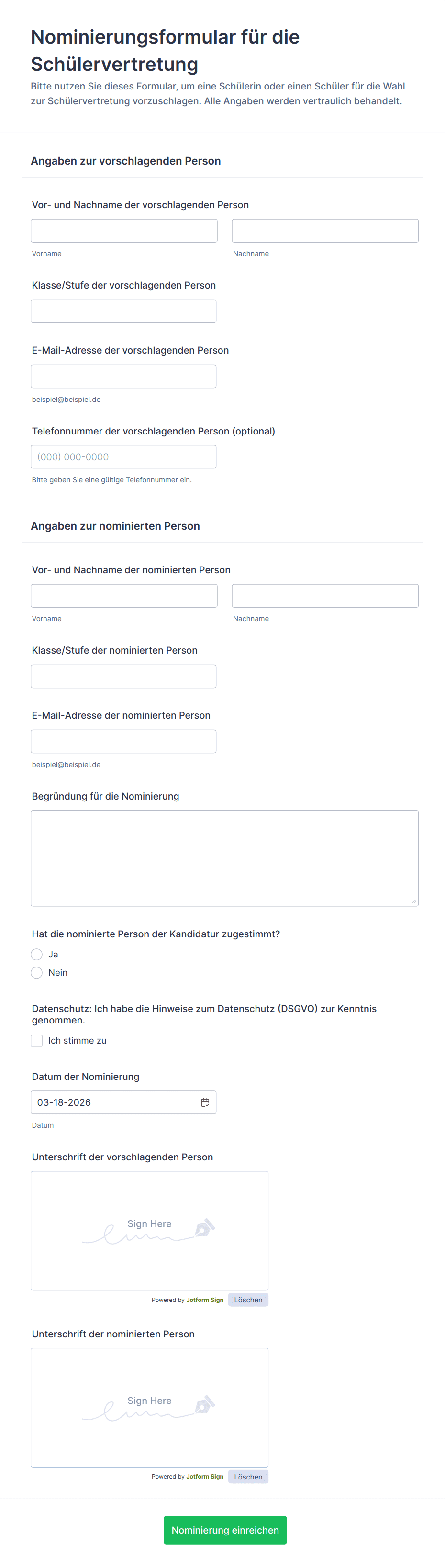Click the proposer's signature pad

(149, 1231)
